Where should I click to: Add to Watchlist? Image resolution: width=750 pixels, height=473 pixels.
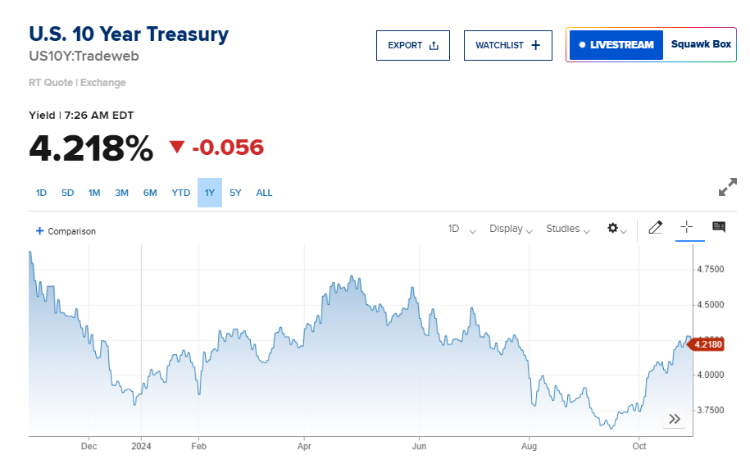pos(507,45)
